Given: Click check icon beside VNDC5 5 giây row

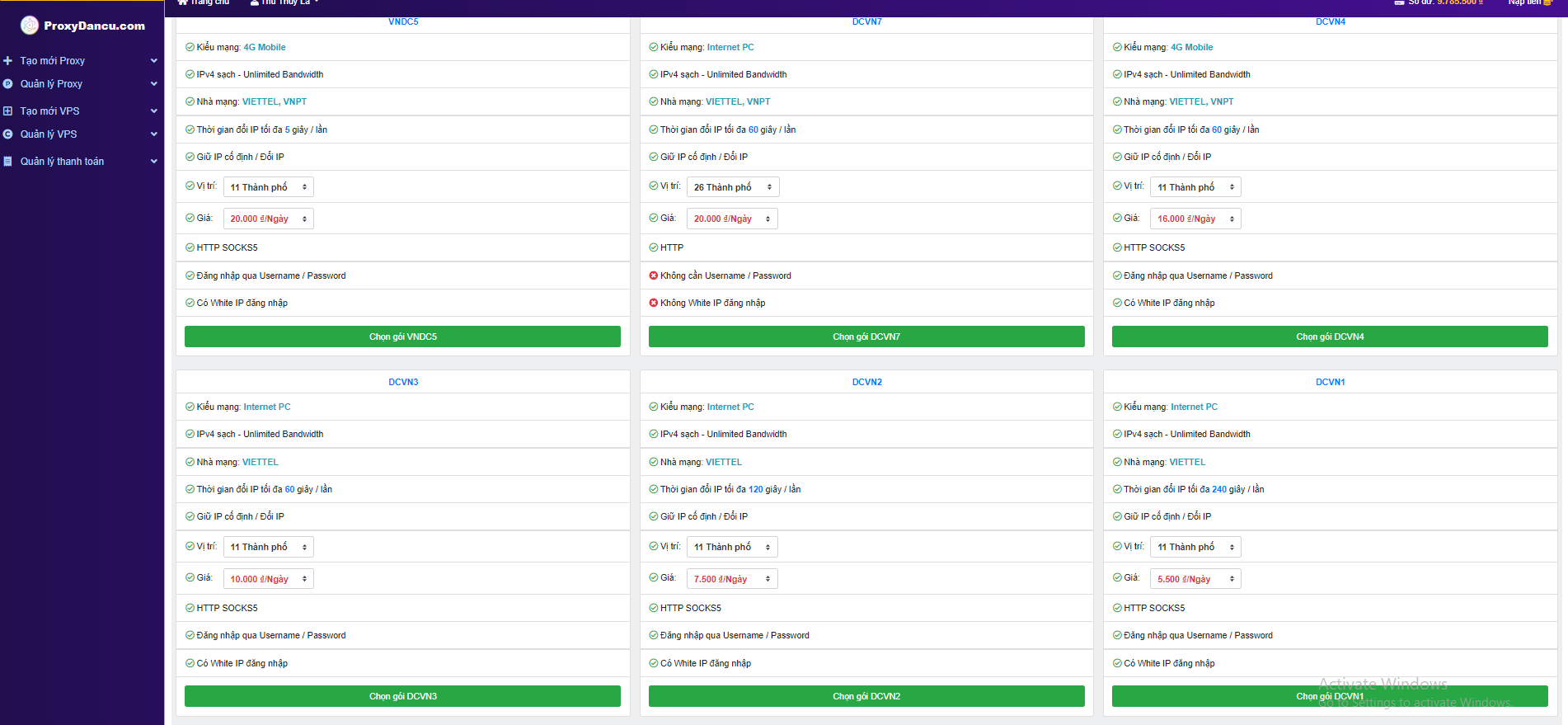Looking at the screenshot, I should [x=190, y=129].
